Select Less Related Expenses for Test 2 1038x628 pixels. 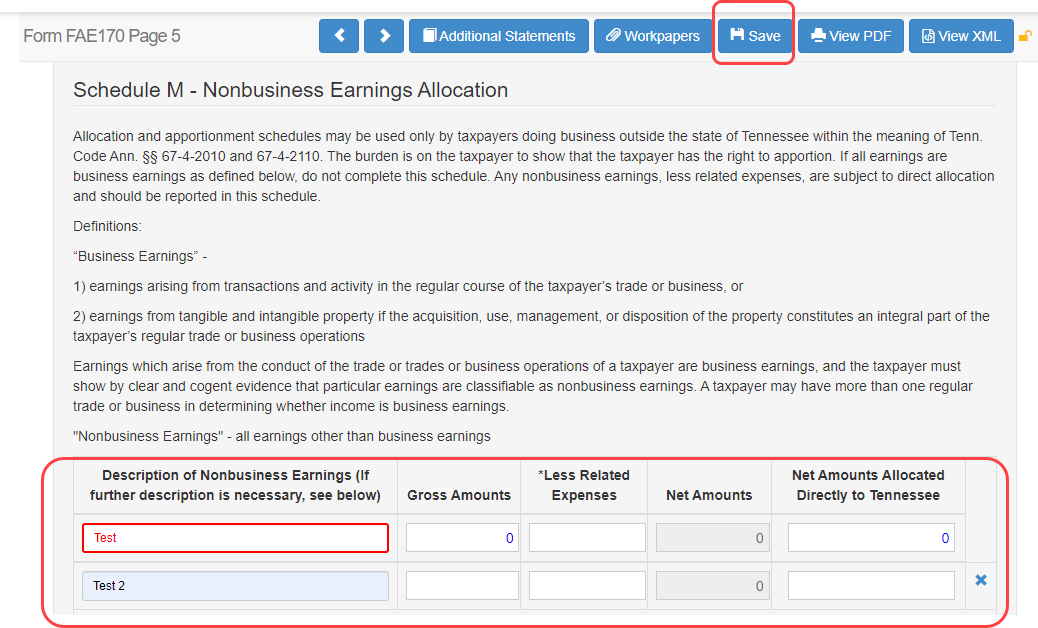(x=587, y=586)
